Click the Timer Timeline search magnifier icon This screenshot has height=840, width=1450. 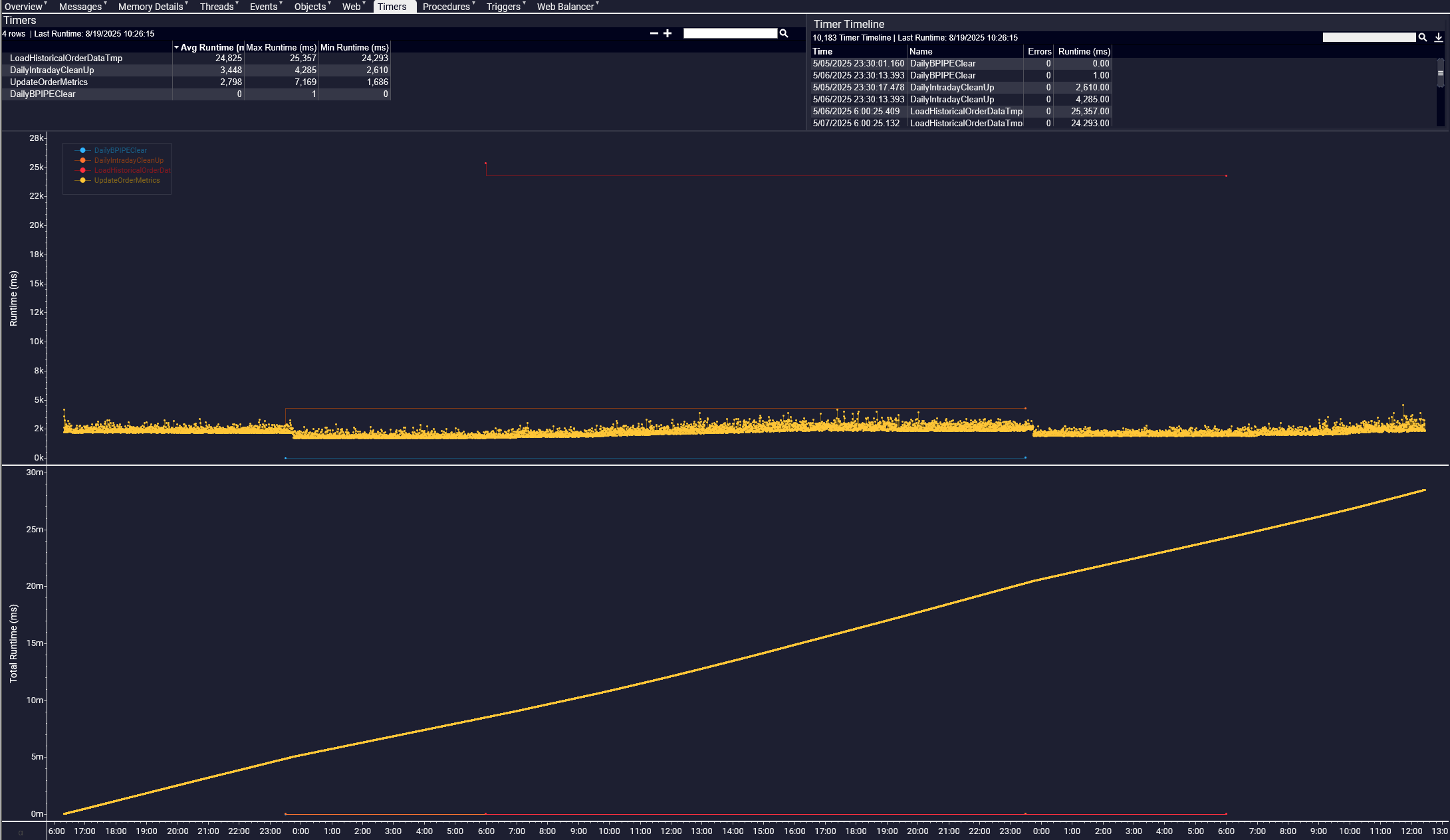[x=1423, y=38]
